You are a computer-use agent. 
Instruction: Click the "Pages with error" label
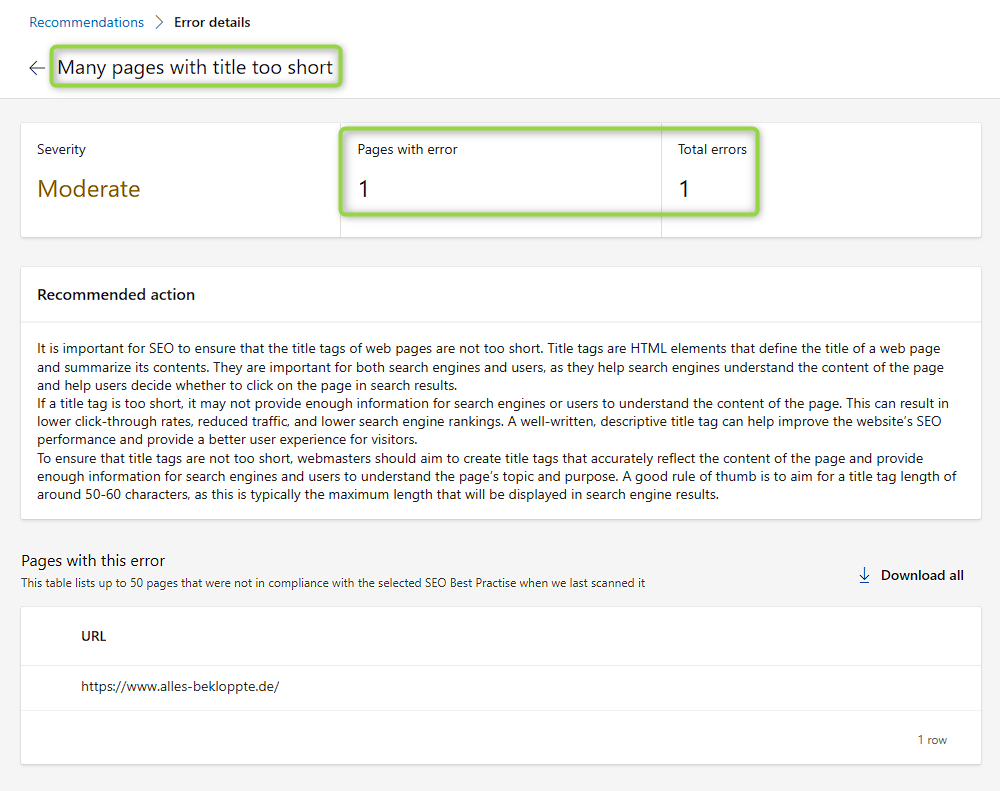407,149
